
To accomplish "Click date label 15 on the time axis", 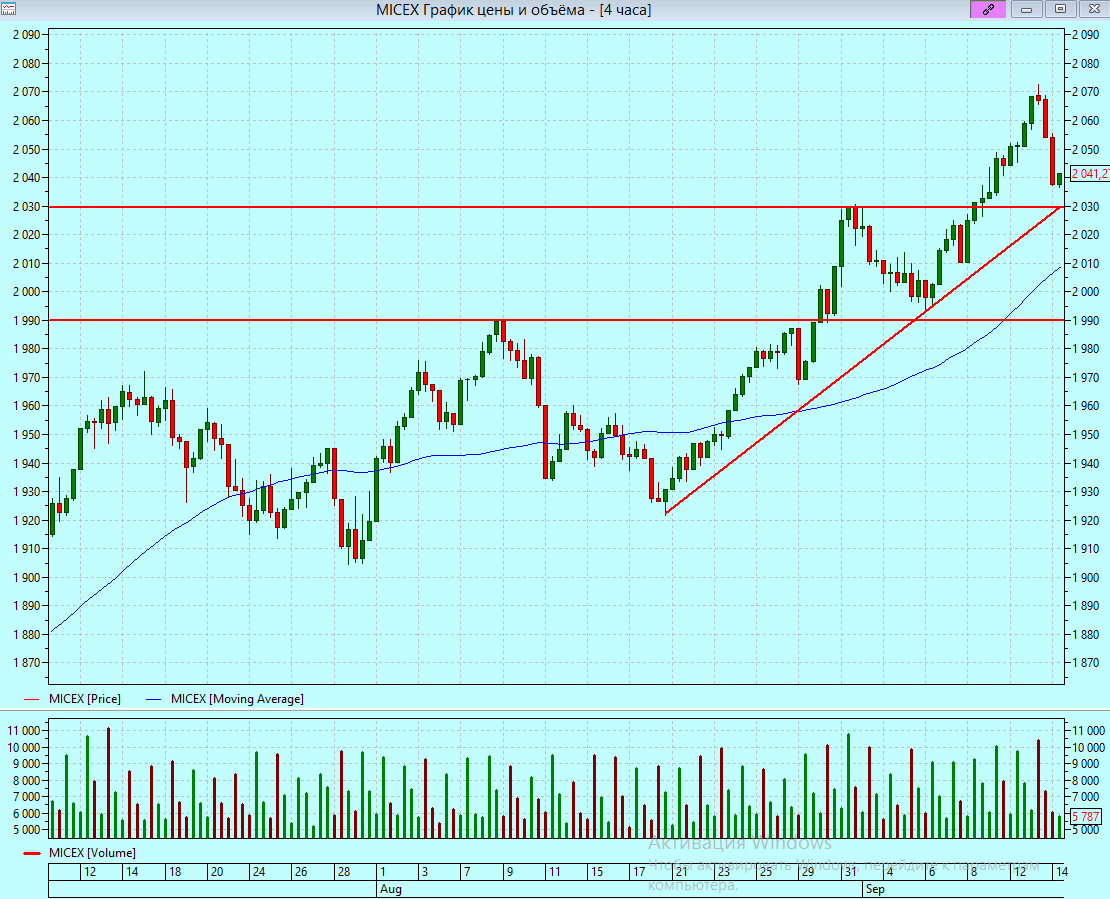I will click(597, 871).
